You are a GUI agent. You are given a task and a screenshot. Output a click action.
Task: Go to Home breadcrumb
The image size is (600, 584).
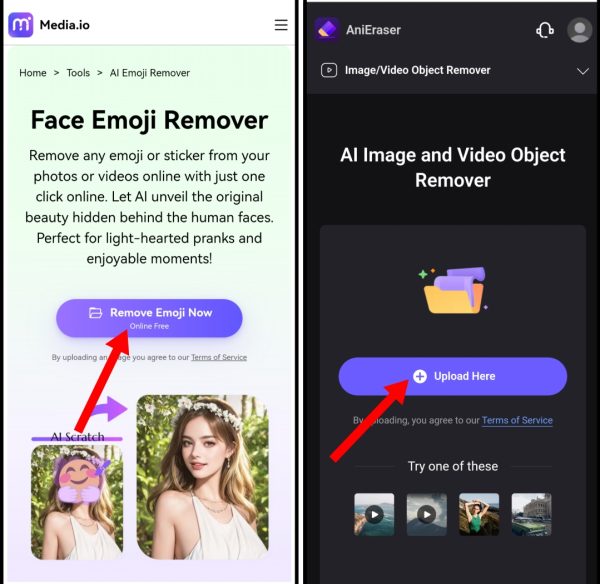33,73
